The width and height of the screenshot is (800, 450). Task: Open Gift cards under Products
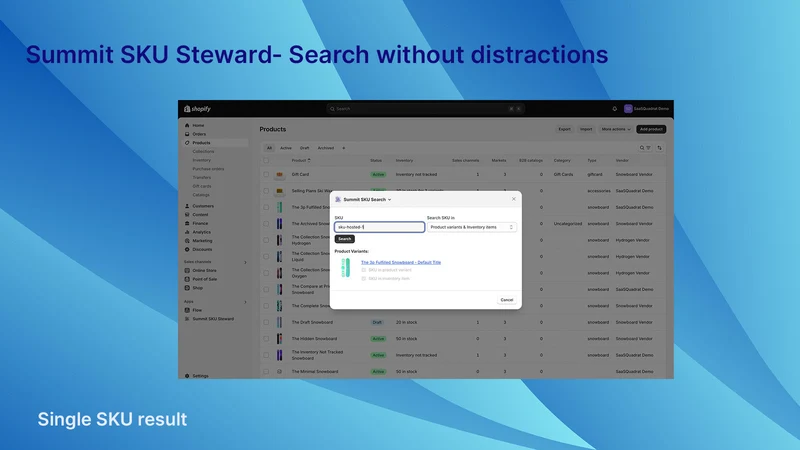coord(202,186)
